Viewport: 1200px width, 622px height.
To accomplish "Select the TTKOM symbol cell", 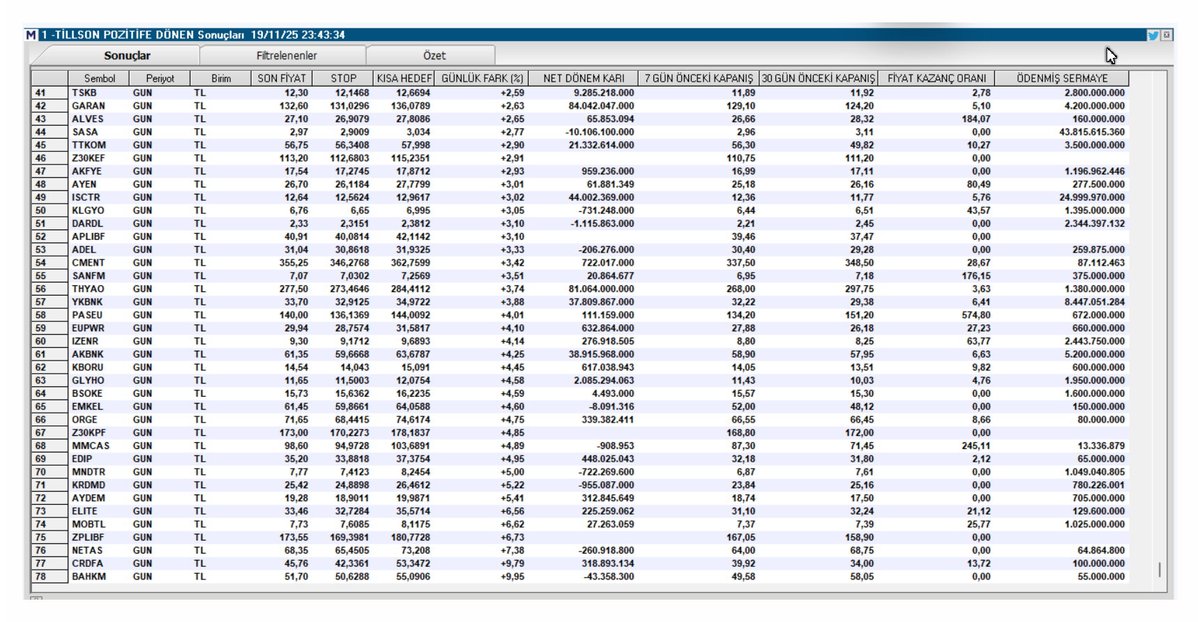I will click(x=98, y=145).
